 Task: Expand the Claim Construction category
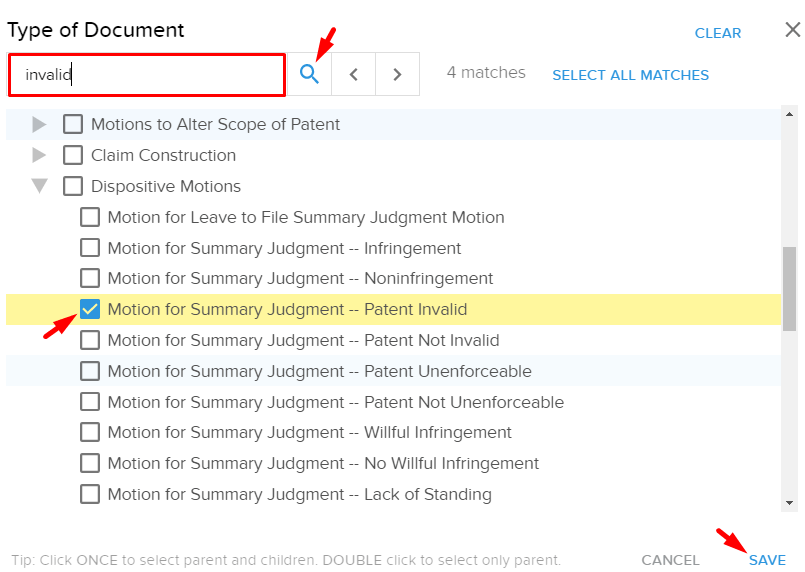(39, 155)
